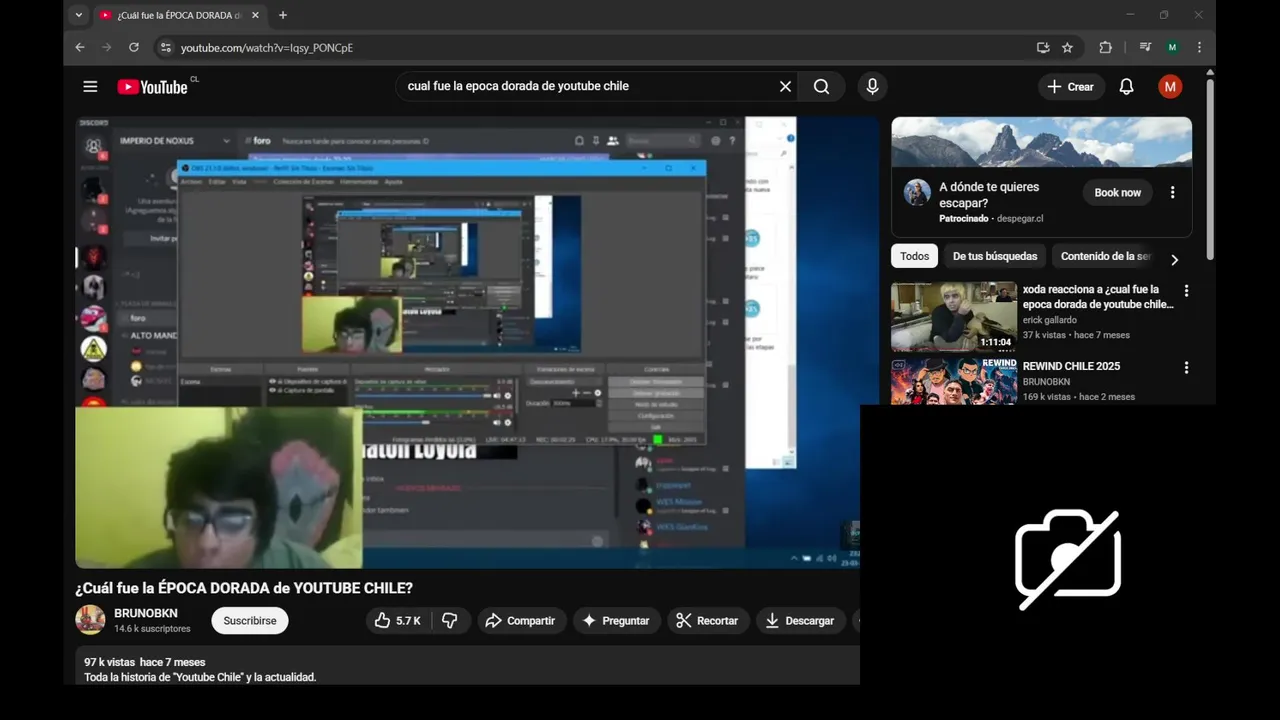Open the YouTube guide hamburger menu
The width and height of the screenshot is (1280, 720).
coord(90,87)
